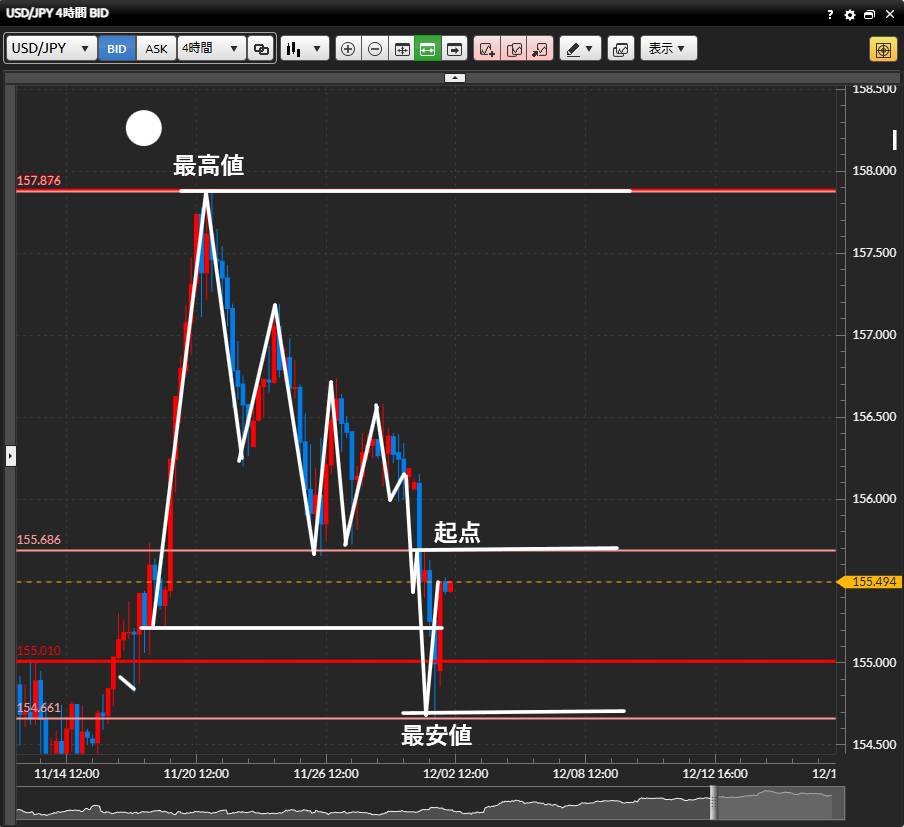
Task: Switch price display to ASK
Action: click(156, 48)
